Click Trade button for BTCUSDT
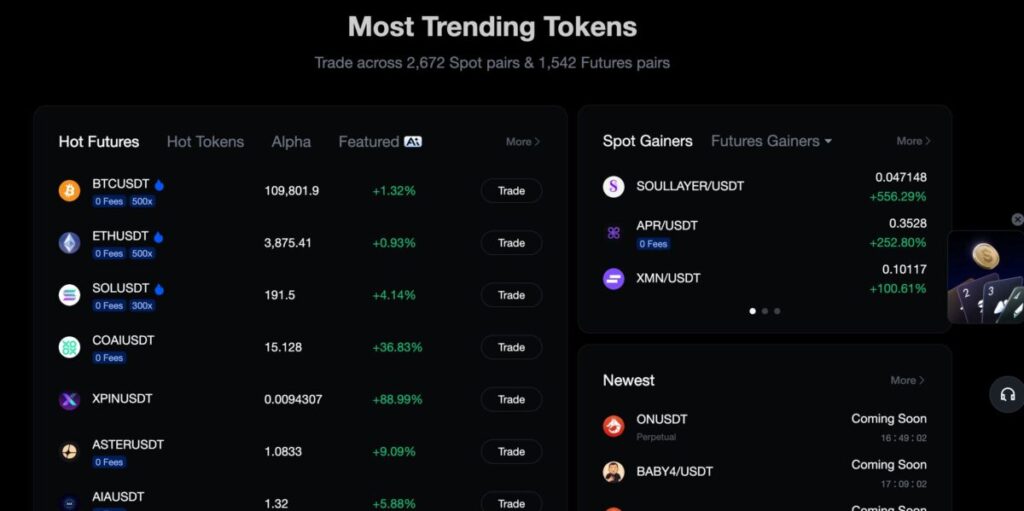This screenshot has height=511, width=1024. [x=511, y=191]
